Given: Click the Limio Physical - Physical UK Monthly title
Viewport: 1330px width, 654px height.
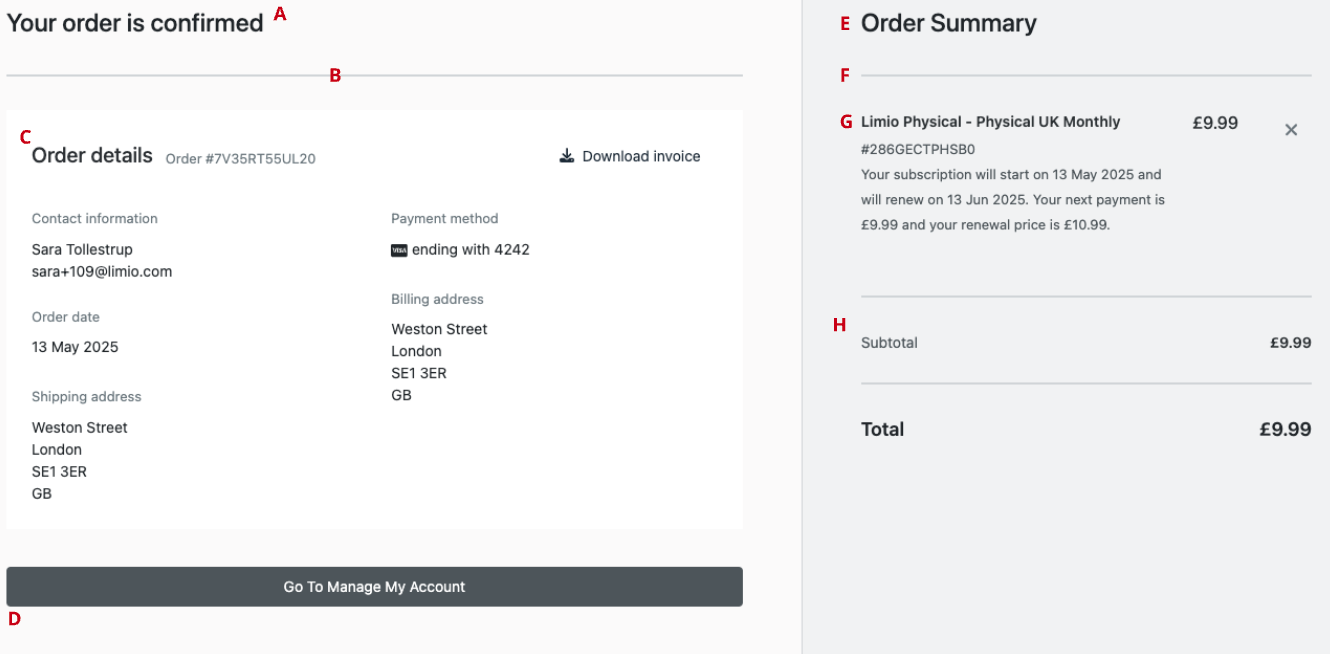Looking at the screenshot, I should 990,122.
